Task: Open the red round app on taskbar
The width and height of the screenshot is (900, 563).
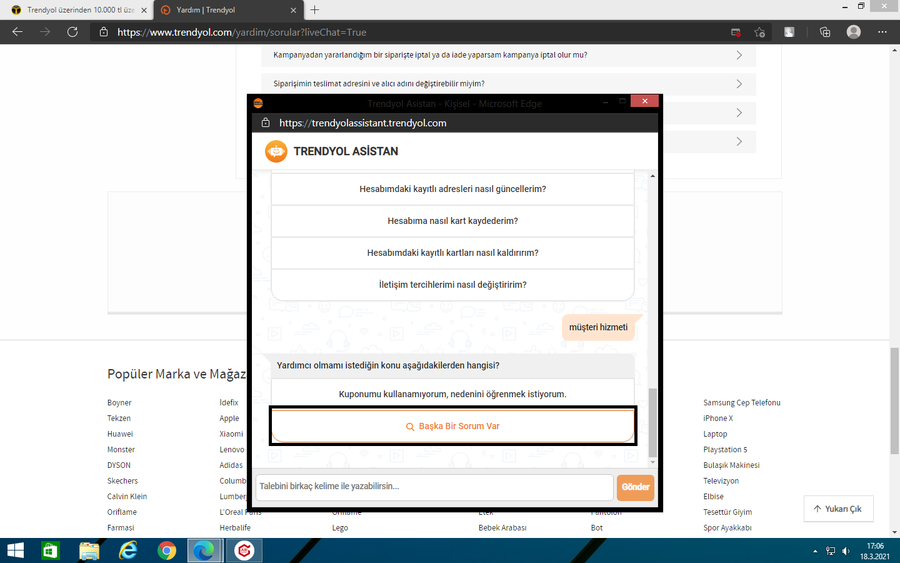Action: pyautogui.click(x=244, y=551)
